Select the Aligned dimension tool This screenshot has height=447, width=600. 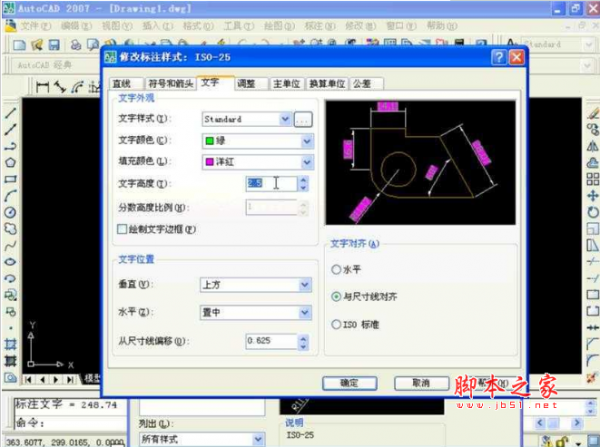(60, 87)
